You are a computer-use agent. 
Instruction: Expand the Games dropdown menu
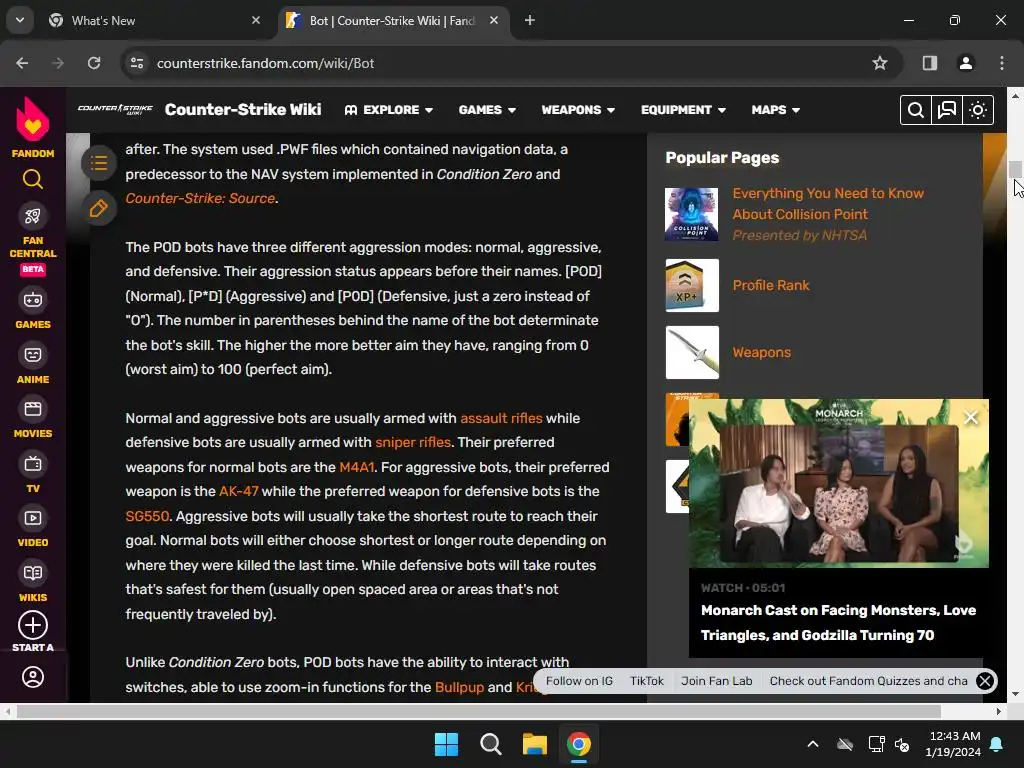(x=487, y=110)
